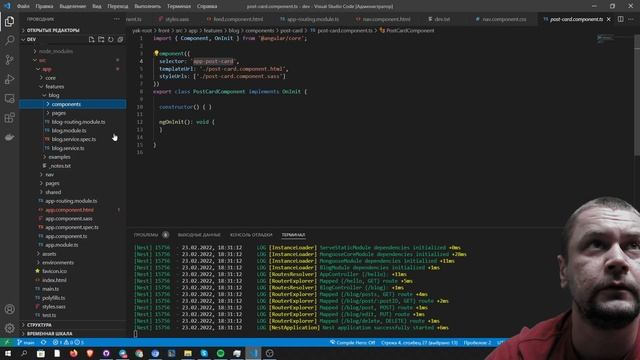Expand the core folder
The width and height of the screenshot is (640, 360).
pyautogui.click(x=51, y=78)
